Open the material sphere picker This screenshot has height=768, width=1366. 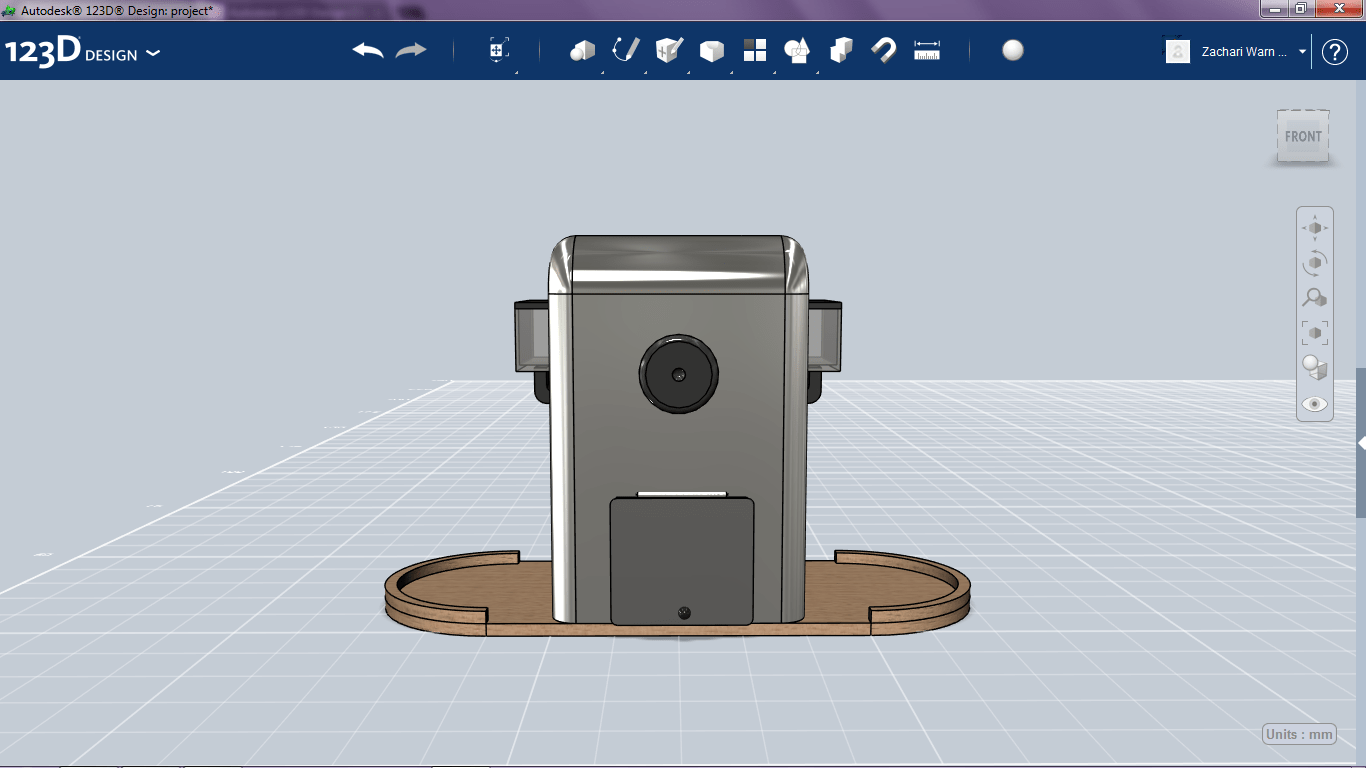(1012, 50)
